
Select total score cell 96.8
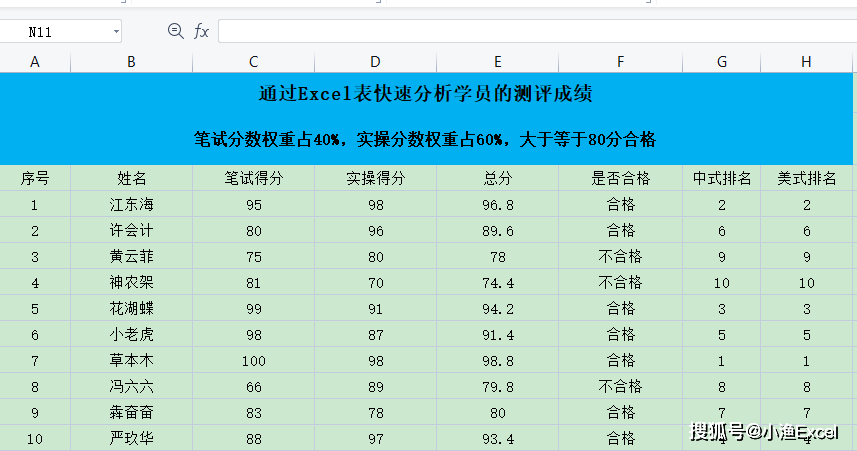point(497,204)
